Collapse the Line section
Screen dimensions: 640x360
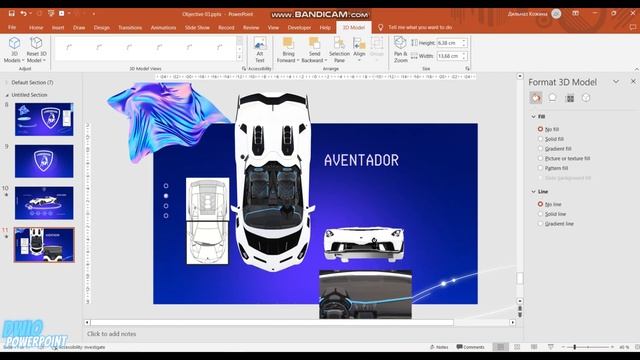533,191
